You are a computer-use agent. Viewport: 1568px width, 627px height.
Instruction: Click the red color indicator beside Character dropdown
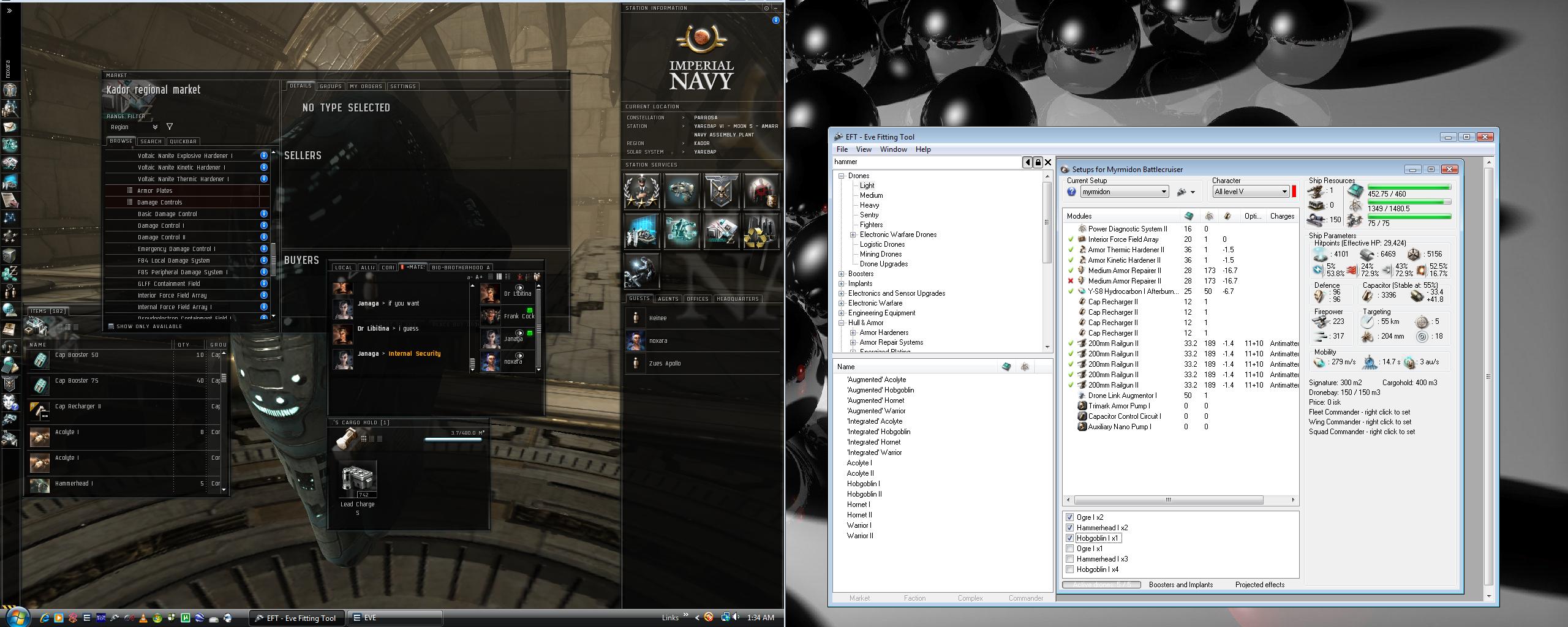click(x=1294, y=192)
